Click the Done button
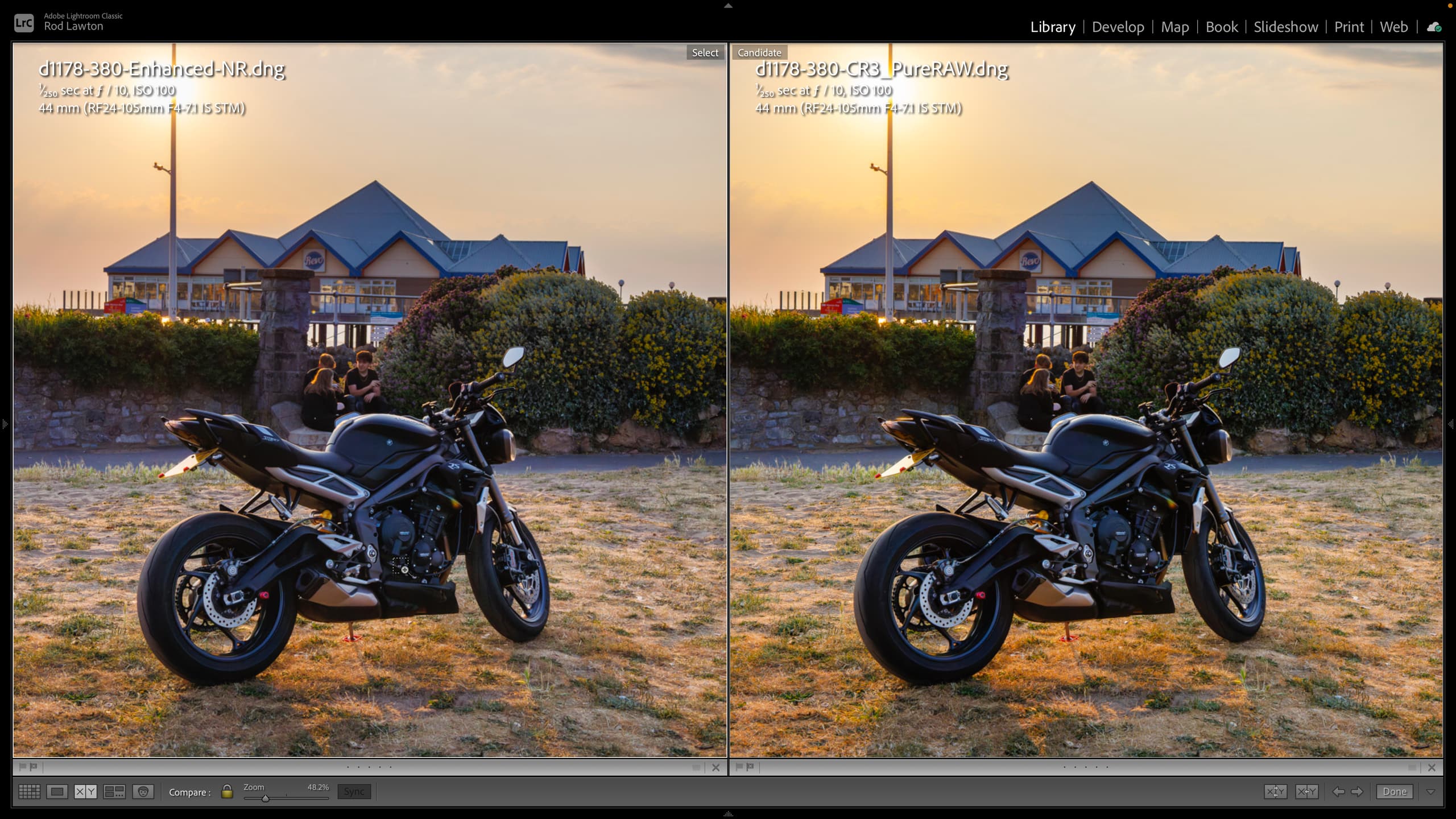 [x=1395, y=791]
